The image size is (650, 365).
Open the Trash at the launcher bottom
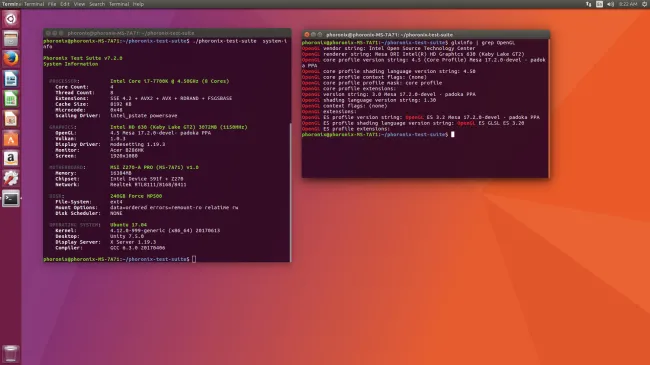pos(11,354)
